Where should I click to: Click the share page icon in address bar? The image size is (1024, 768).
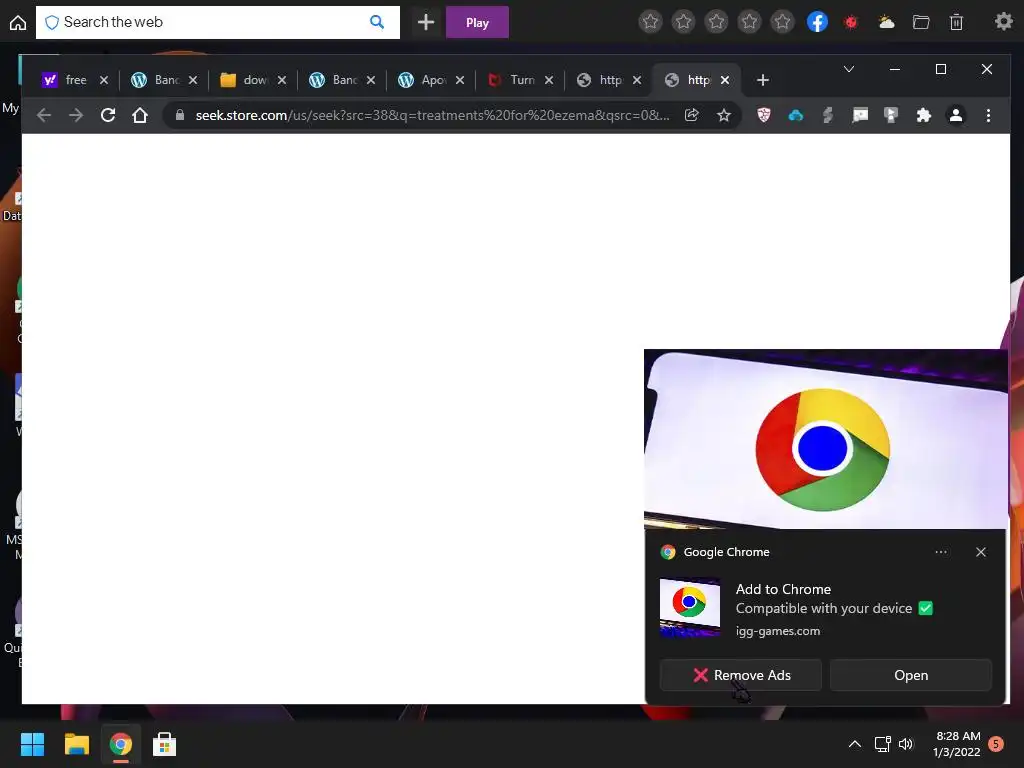[x=692, y=116]
